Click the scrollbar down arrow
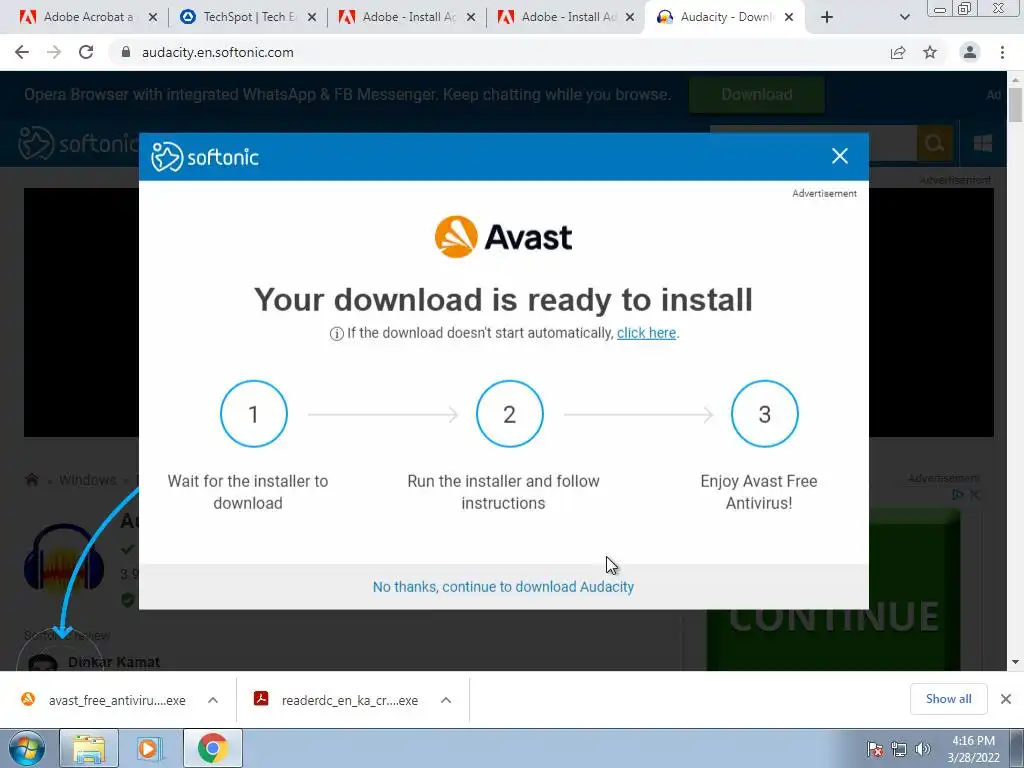Screen dimensions: 1024x768 (1016, 663)
